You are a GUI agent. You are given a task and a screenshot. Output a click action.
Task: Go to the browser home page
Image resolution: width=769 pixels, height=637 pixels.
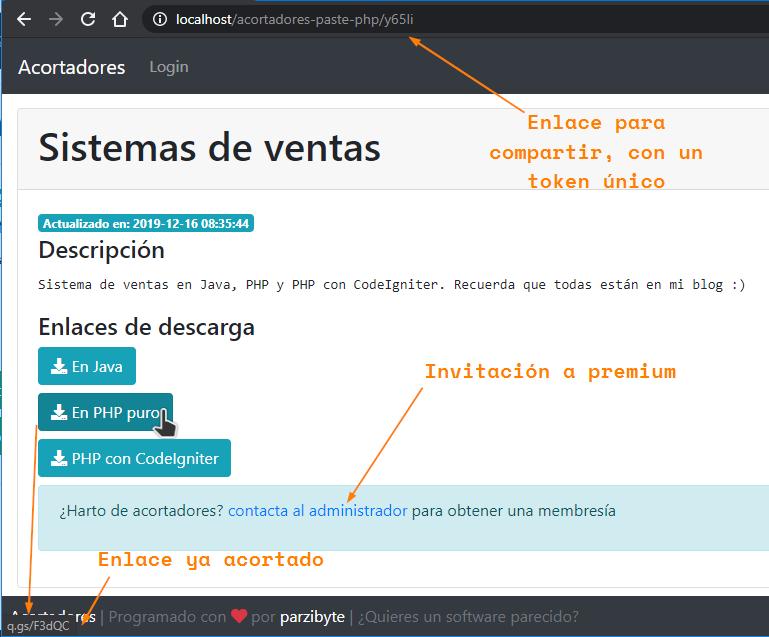(120, 19)
